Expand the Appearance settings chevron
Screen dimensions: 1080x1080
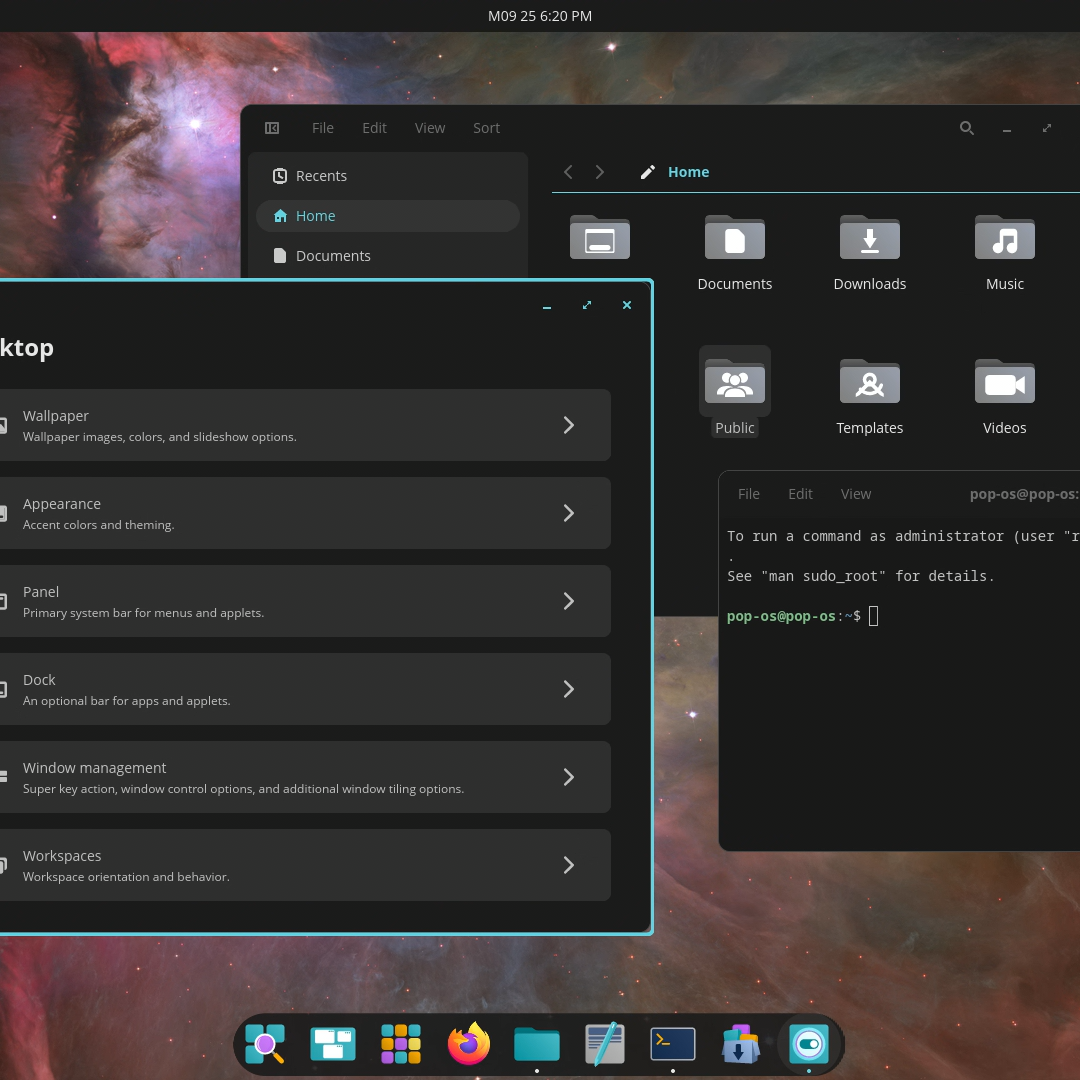(x=568, y=513)
